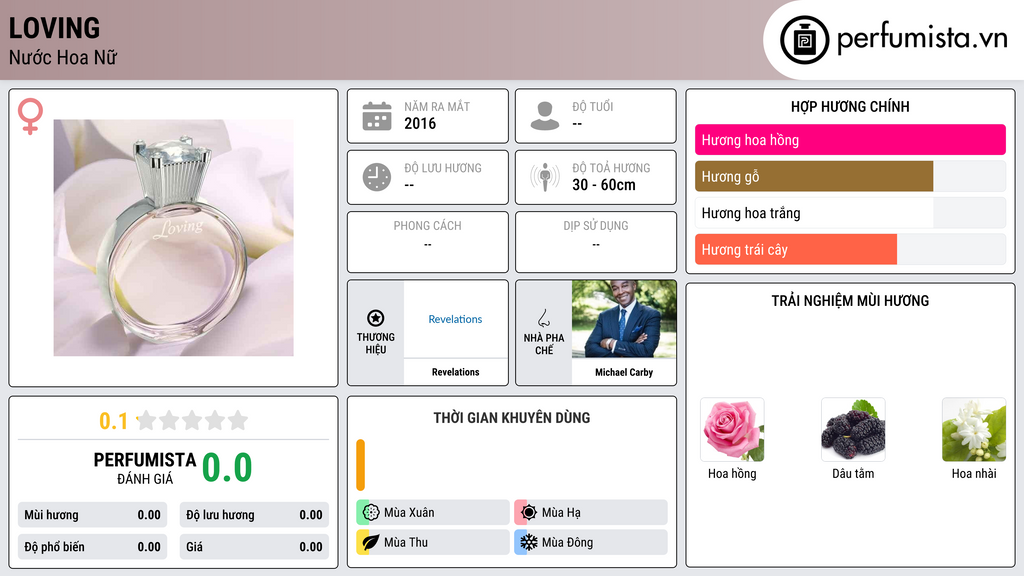Click the Mùa Hạ sun icon
The image size is (1024, 576).
point(528,513)
